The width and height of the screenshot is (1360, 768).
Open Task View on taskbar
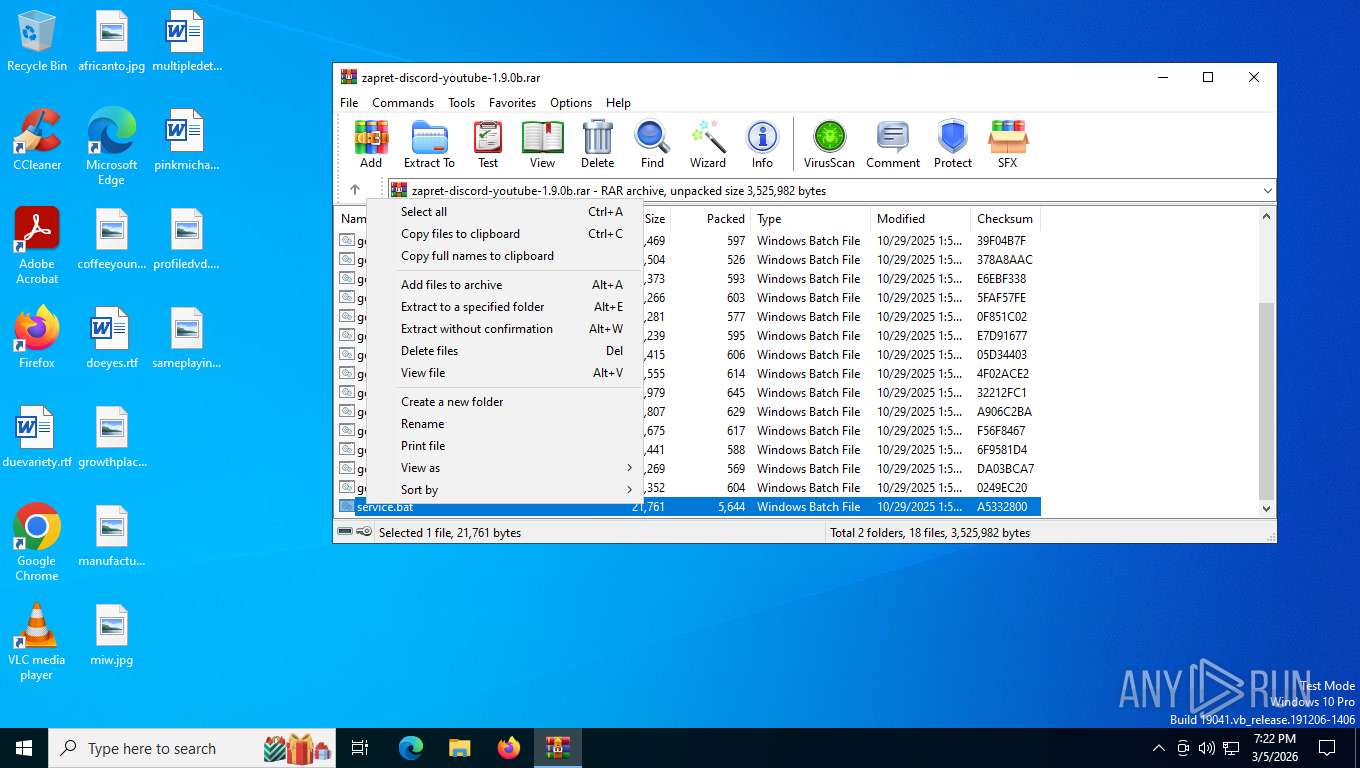click(x=360, y=748)
